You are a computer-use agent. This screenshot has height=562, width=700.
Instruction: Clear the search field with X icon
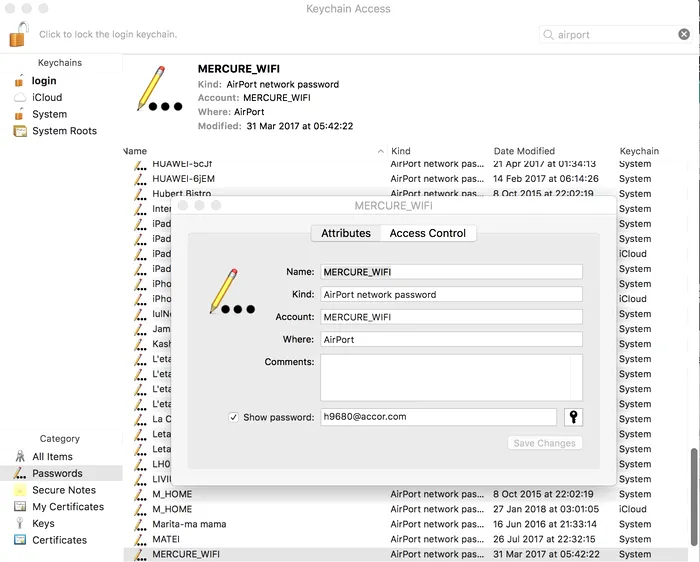684,34
